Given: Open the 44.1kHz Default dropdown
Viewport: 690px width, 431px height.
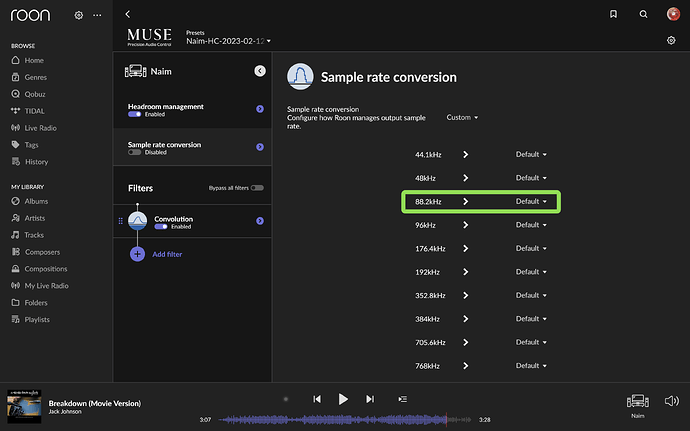Looking at the screenshot, I should click(x=531, y=155).
